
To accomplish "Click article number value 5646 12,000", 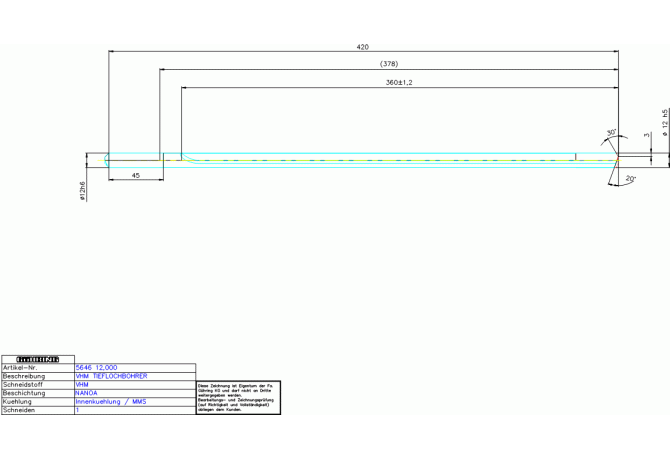I will [x=96, y=368].
